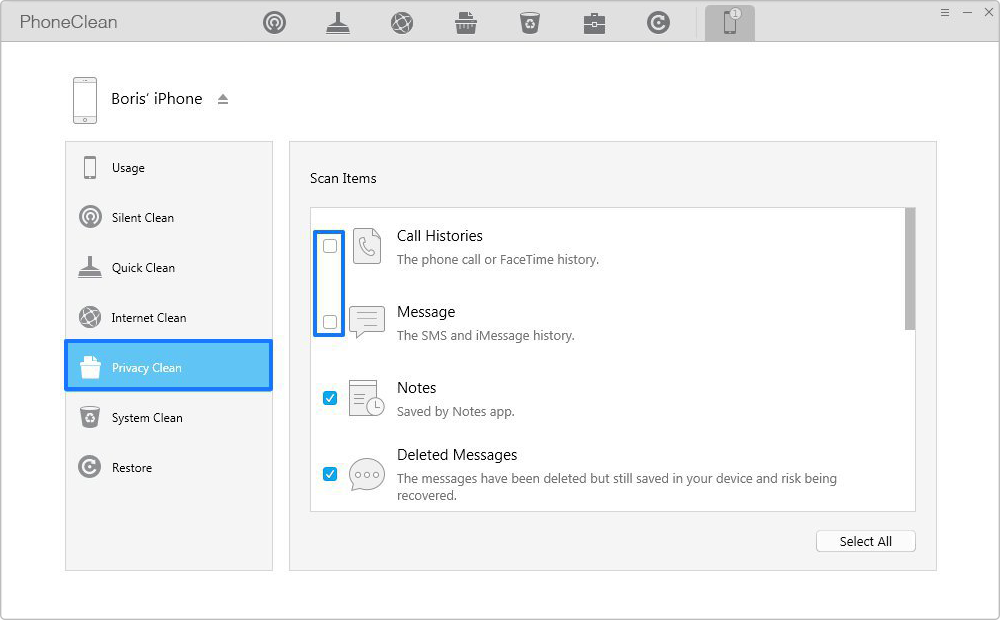Select the connected device phone icon tab

tap(730, 23)
